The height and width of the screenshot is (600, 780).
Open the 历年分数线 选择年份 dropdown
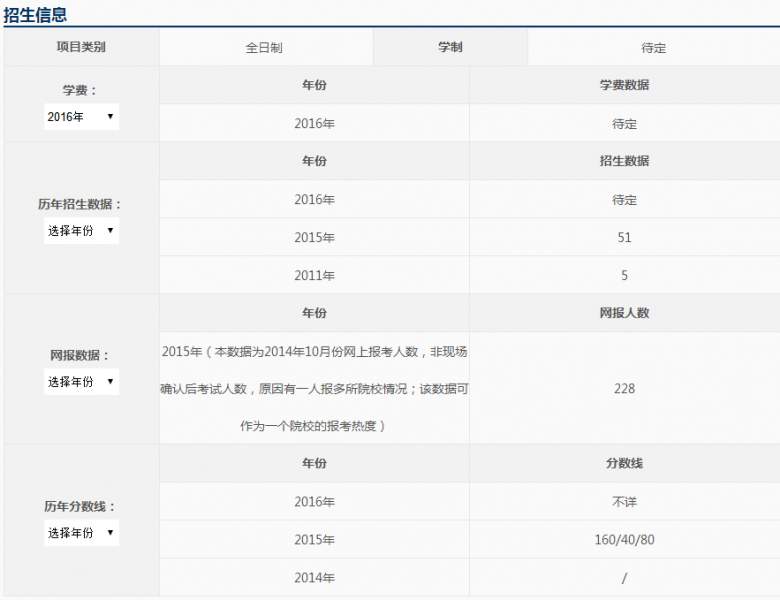(81, 533)
